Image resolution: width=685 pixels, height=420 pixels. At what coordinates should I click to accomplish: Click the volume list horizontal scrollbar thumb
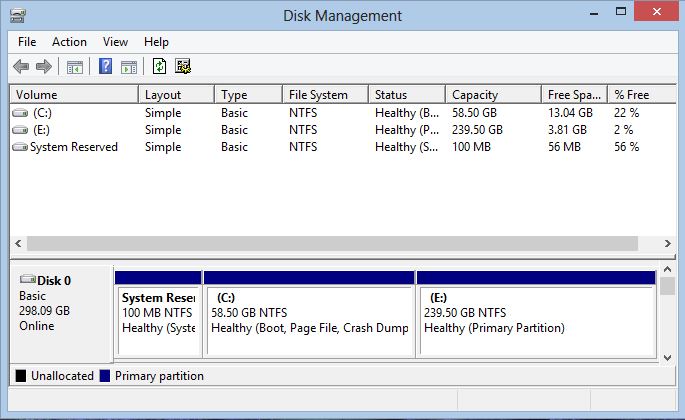pyautogui.click(x=332, y=243)
